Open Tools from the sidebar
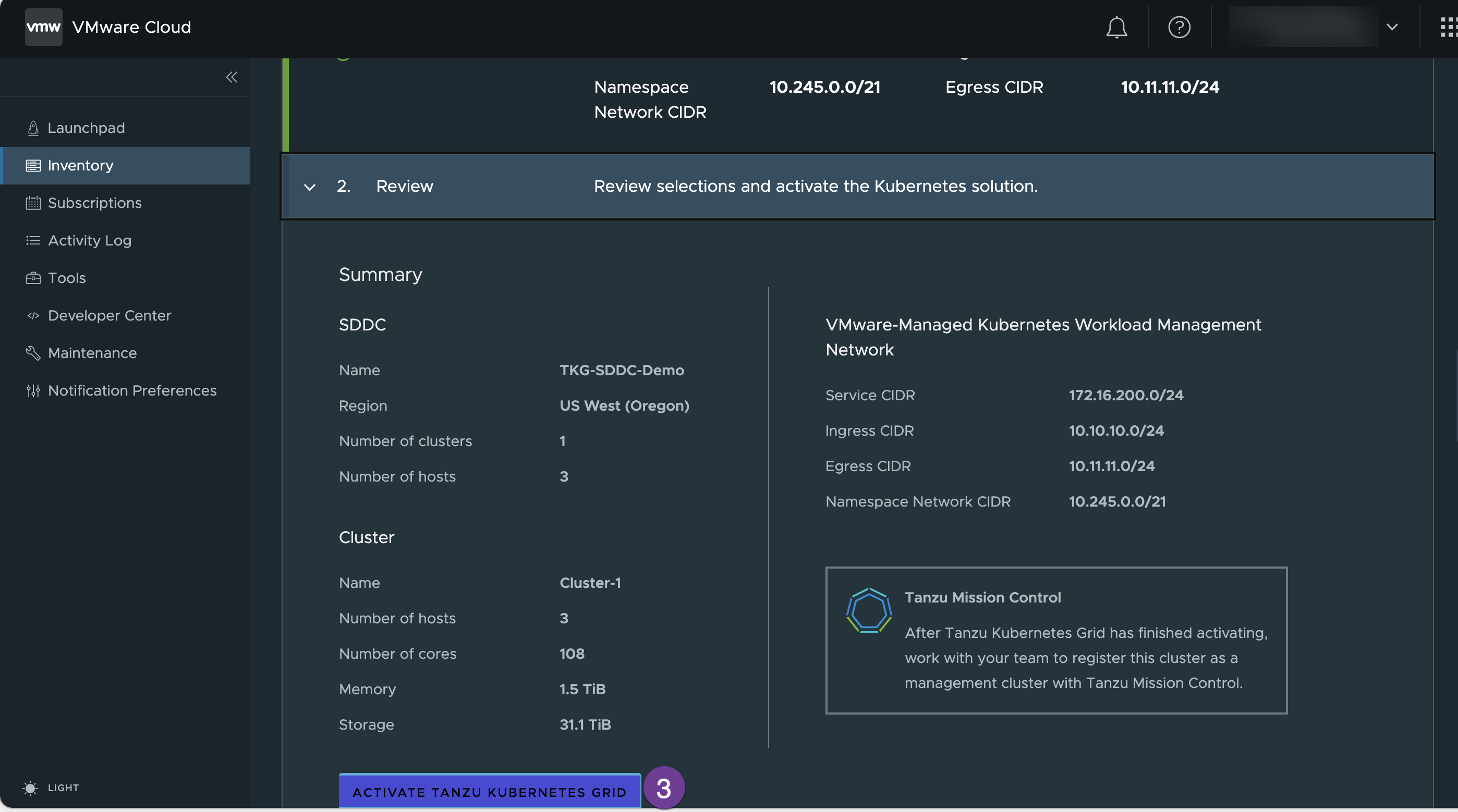This screenshot has width=1458, height=812. (x=126, y=278)
